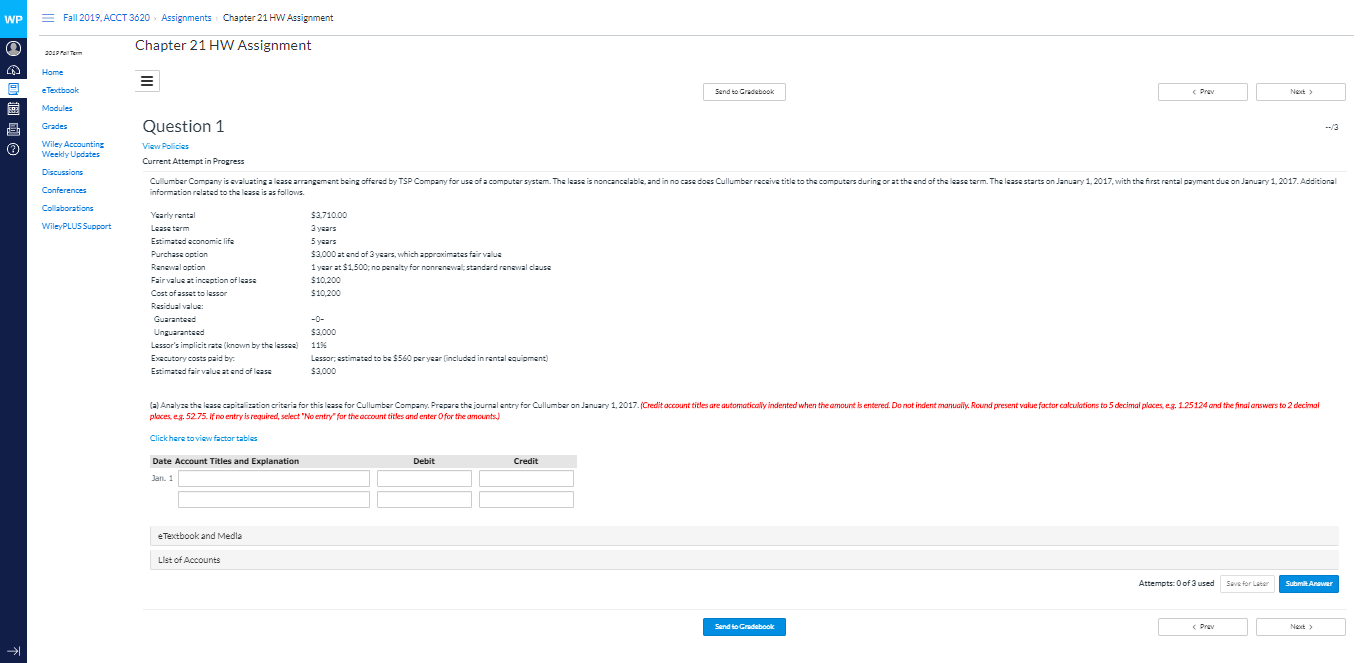Click the Question 1 heading
Screen dimensions: 1366x663
184,126
